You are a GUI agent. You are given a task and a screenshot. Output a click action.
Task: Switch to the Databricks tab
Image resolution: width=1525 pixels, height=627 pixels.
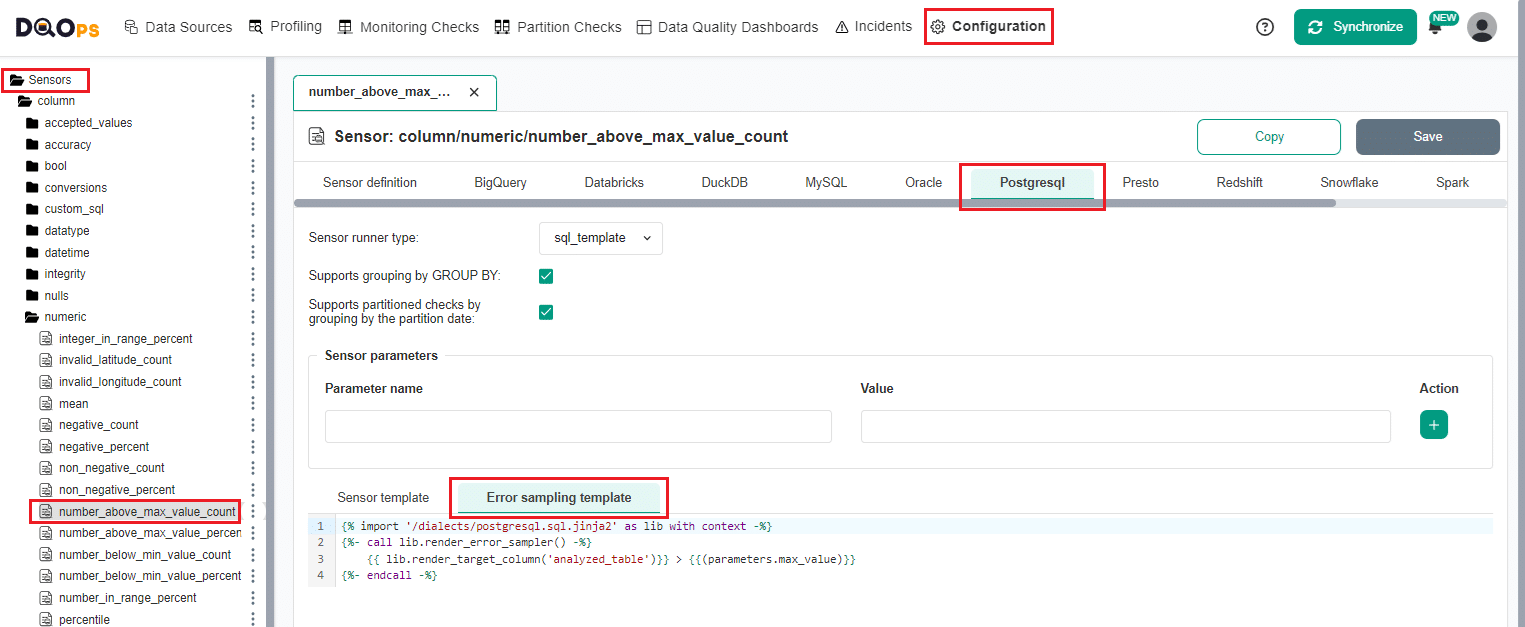click(x=614, y=183)
